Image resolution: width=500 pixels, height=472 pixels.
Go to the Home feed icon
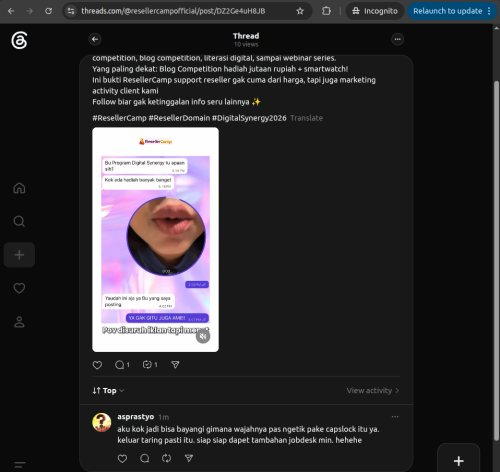(19, 188)
